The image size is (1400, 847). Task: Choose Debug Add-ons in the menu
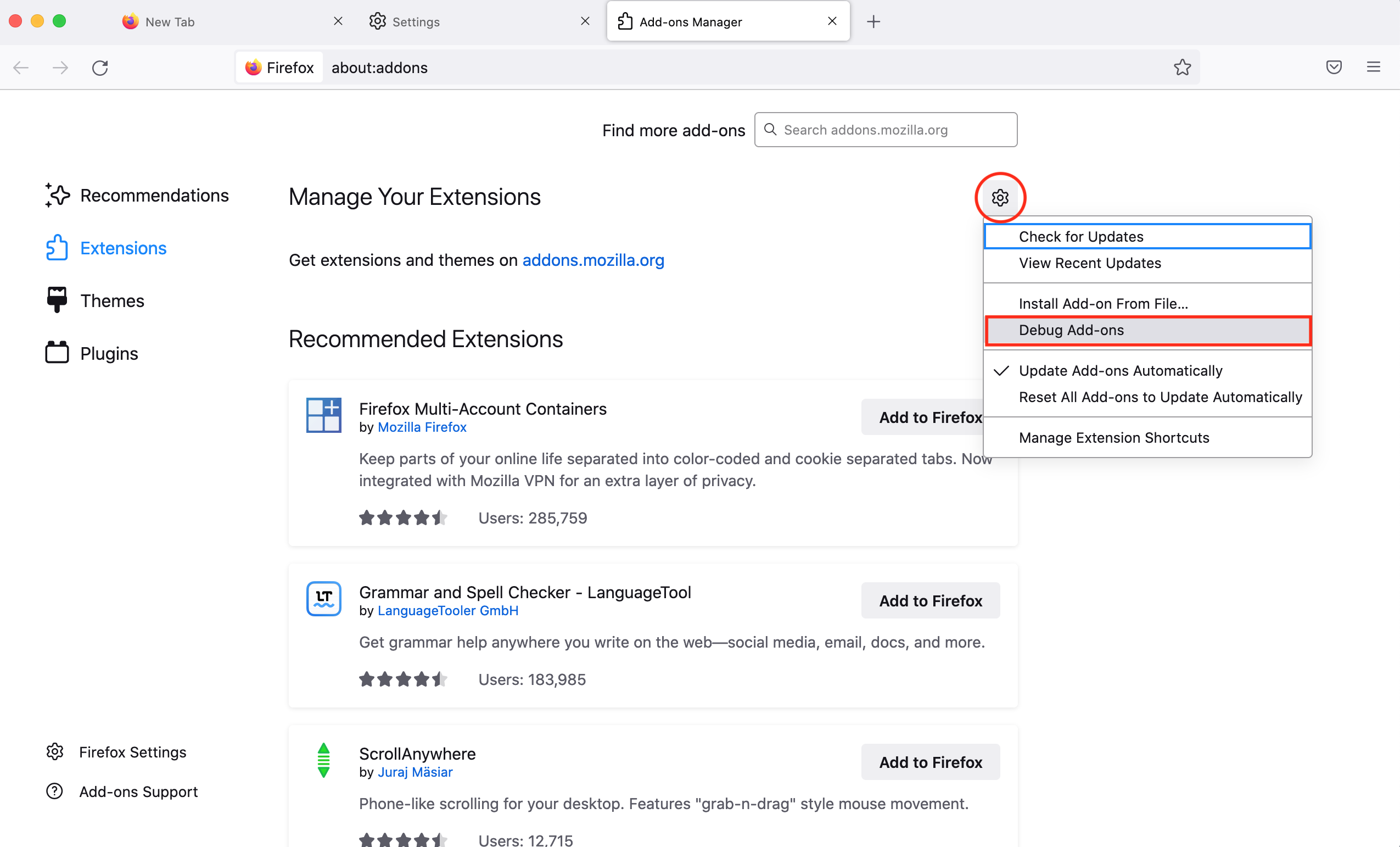click(1148, 330)
